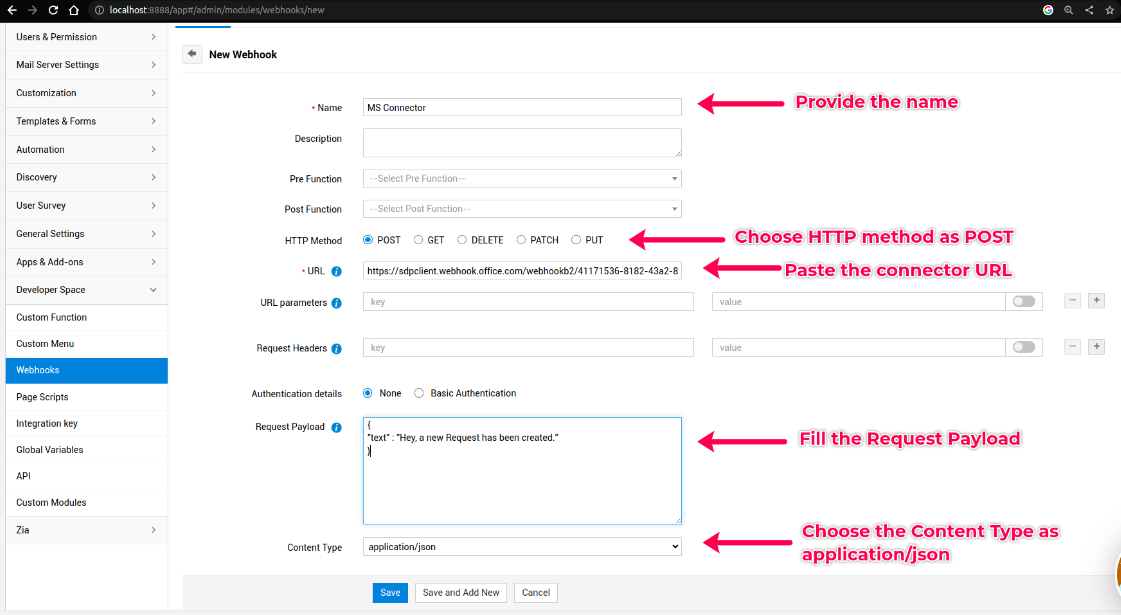
Task: Expand Users & Permission sidebar section
Action: point(84,37)
